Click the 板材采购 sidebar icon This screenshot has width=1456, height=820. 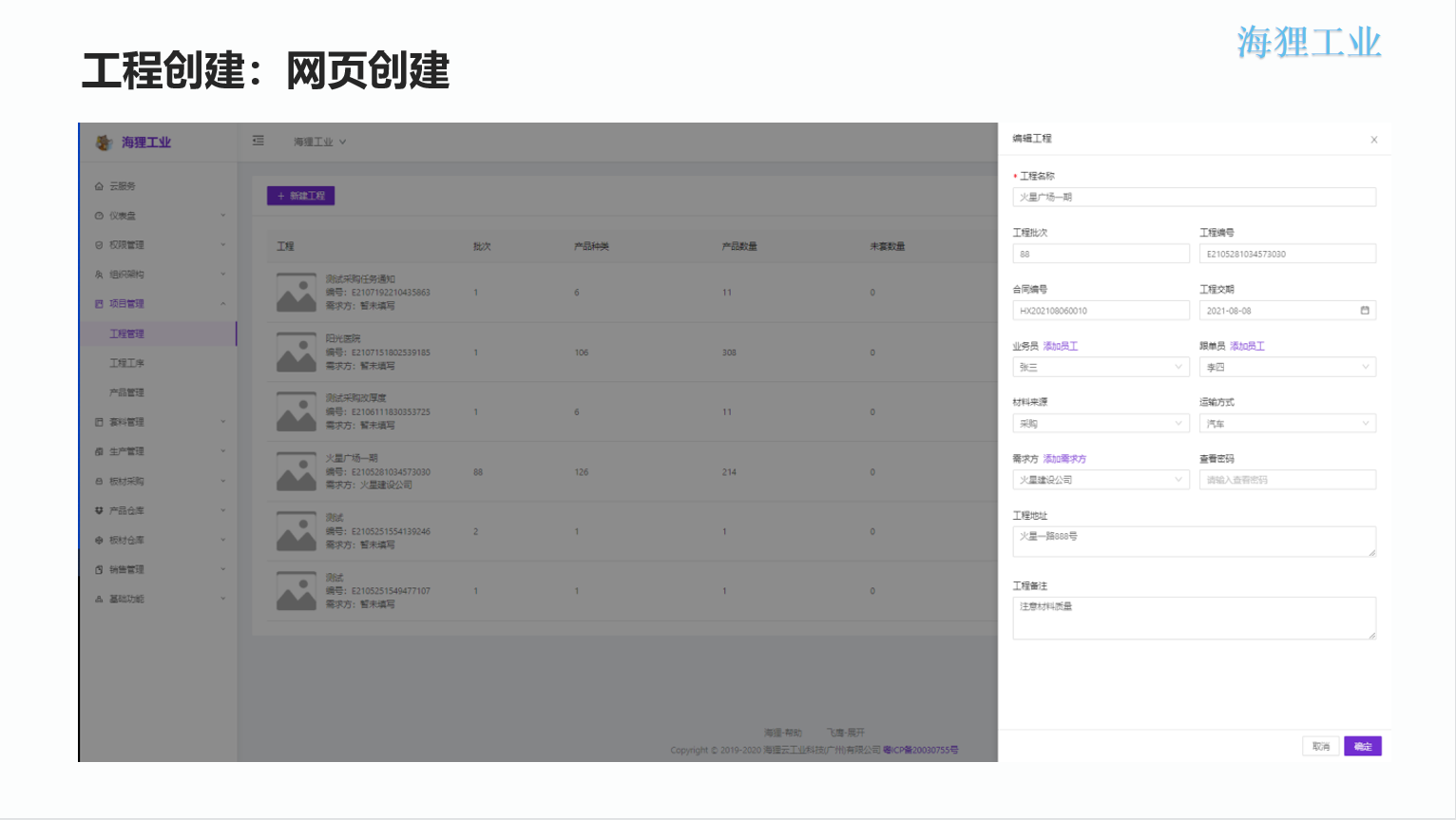point(99,482)
